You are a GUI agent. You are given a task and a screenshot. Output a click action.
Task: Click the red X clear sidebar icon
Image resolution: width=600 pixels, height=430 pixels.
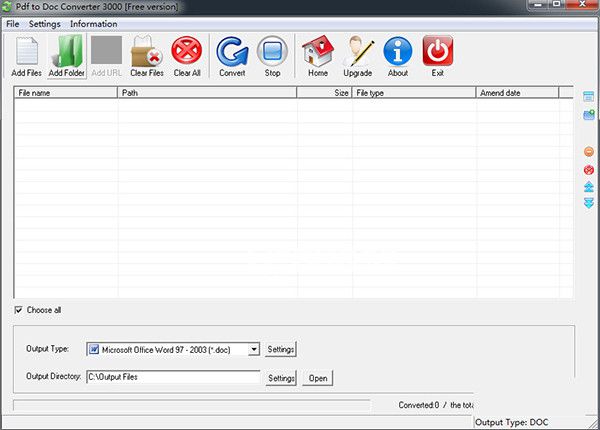pyautogui.click(x=589, y=170)
